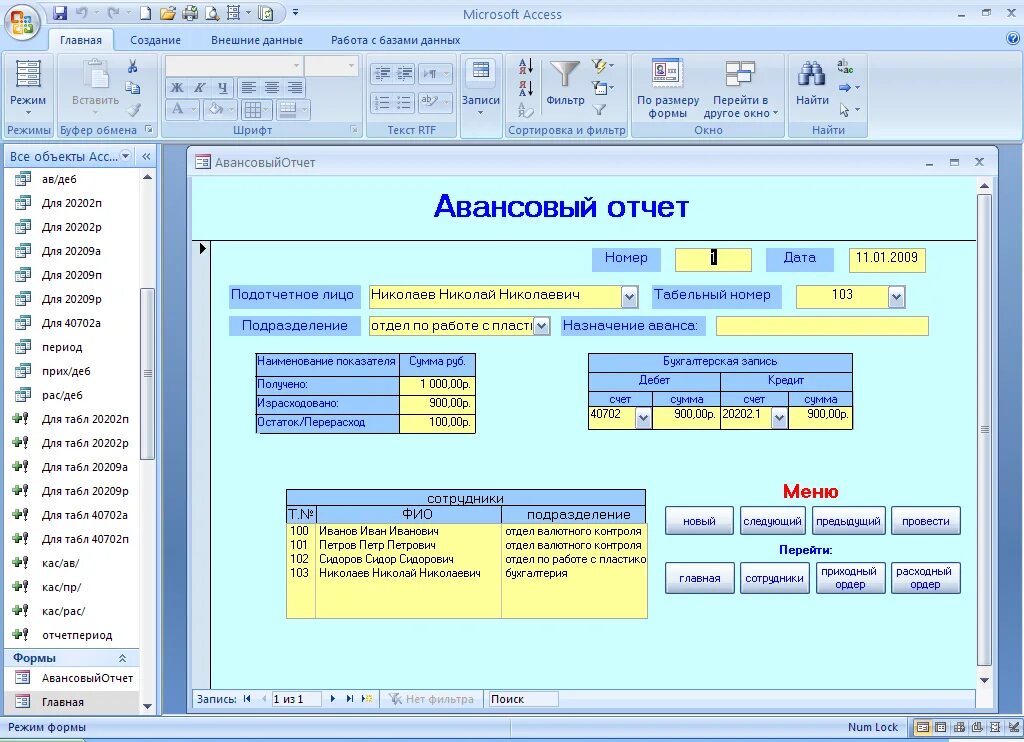Click Назначение аванса empty field
This screenshot has width=1024, height=742.
pyautogui.click(x=822, y=326)
